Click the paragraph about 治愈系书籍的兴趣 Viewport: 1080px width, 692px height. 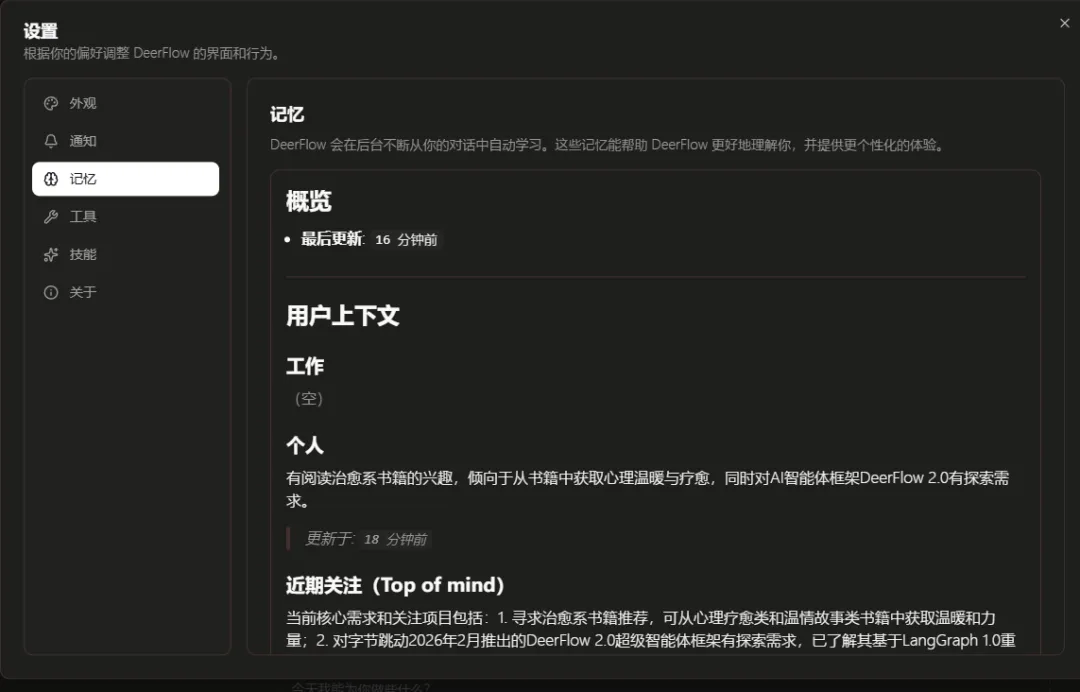(647, 489)
